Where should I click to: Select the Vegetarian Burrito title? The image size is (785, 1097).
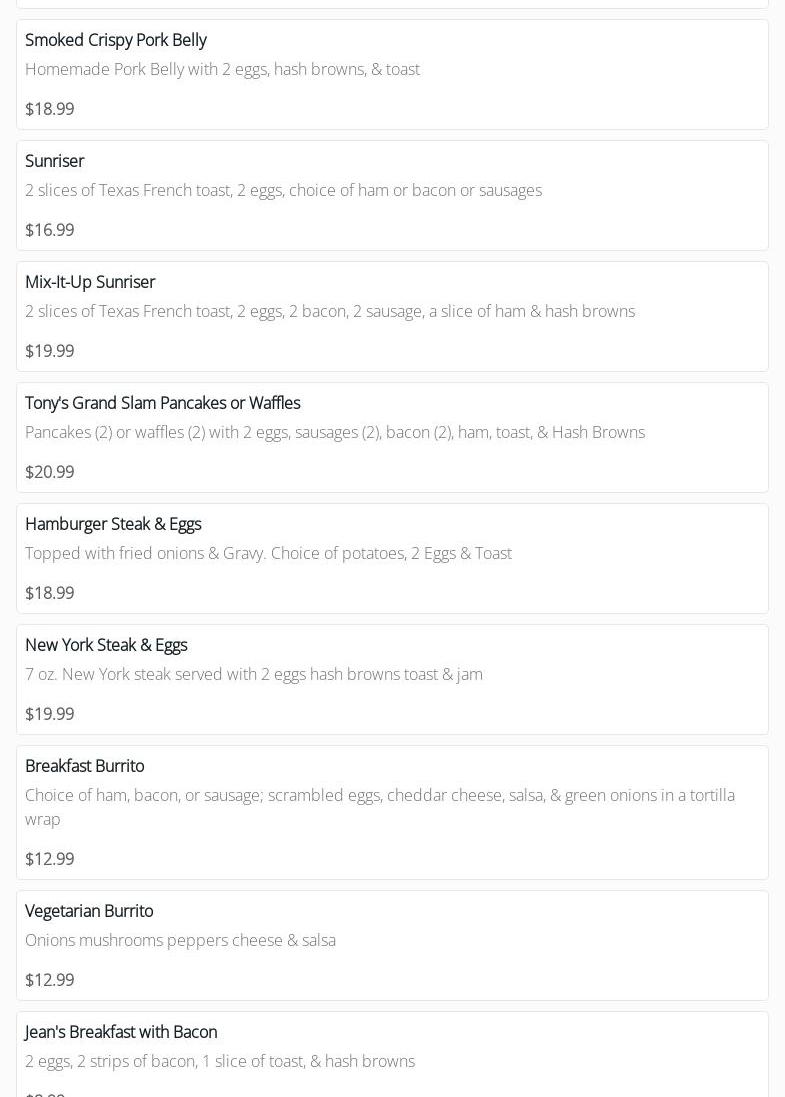[89, 911]
